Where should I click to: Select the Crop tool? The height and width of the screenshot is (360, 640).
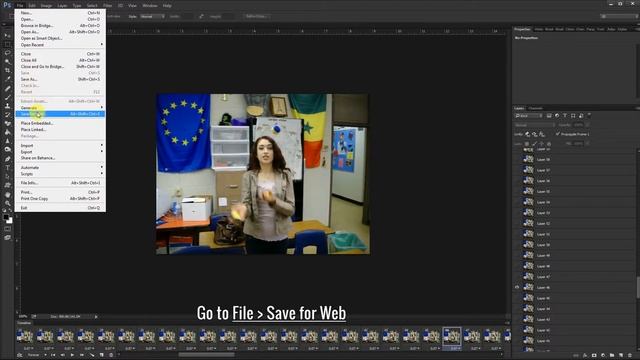(x=7, y=71)
